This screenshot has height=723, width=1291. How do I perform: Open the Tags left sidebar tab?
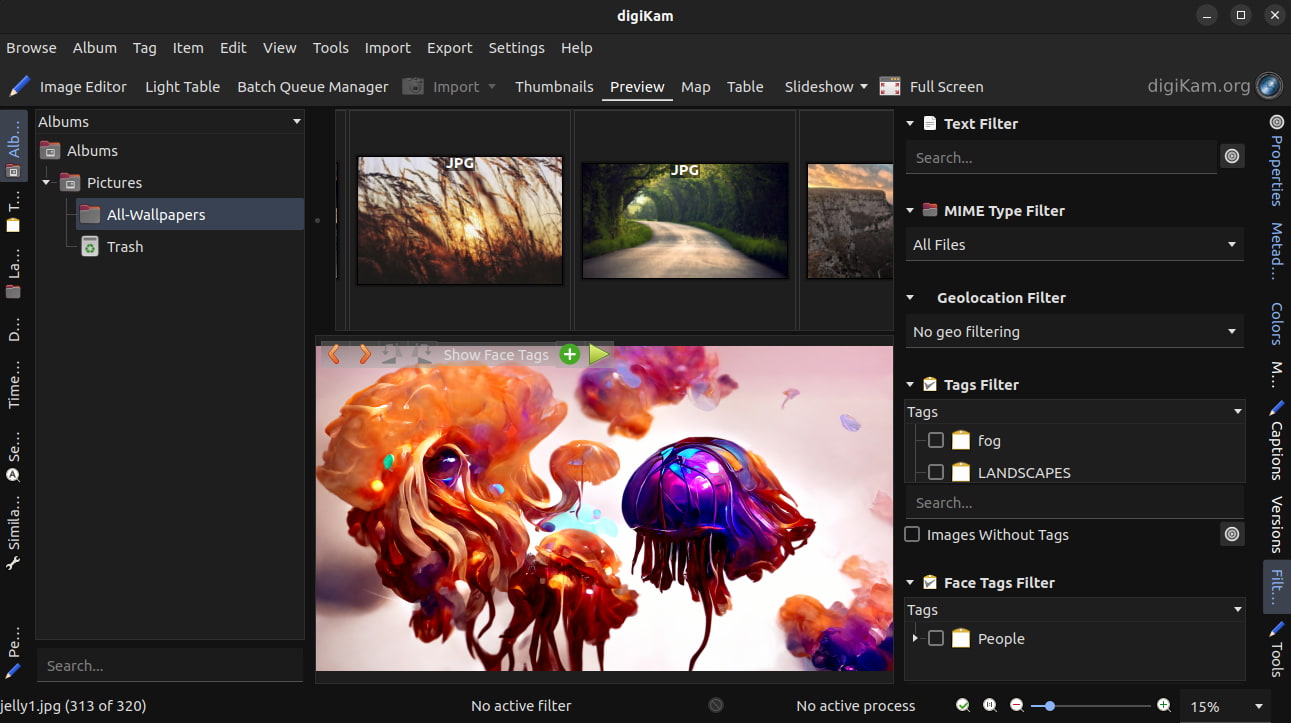pyautogui.click(x=13, y=214)
